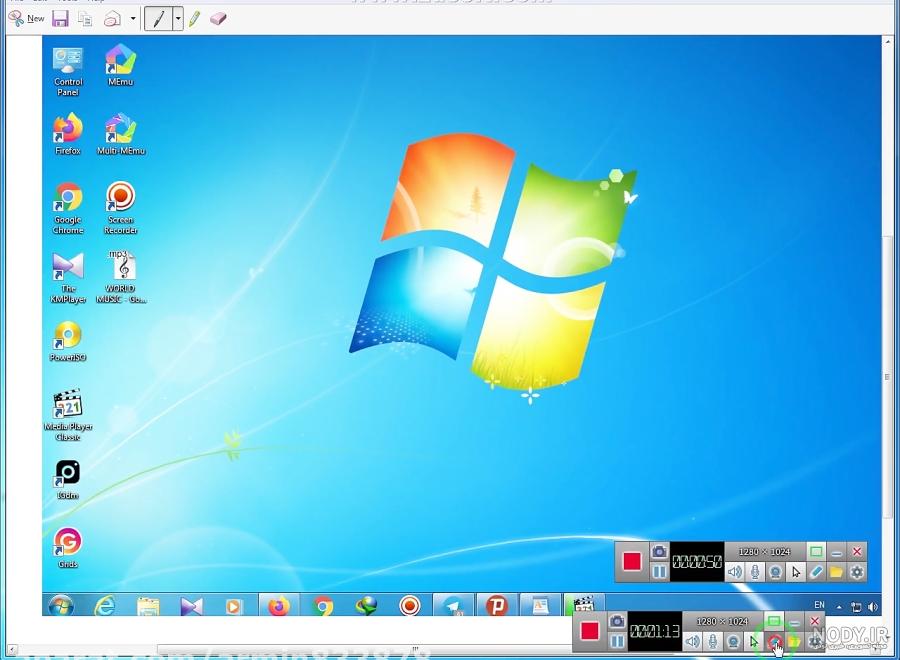Open The KMPlayer desktop shortcut

pos(68,277)
